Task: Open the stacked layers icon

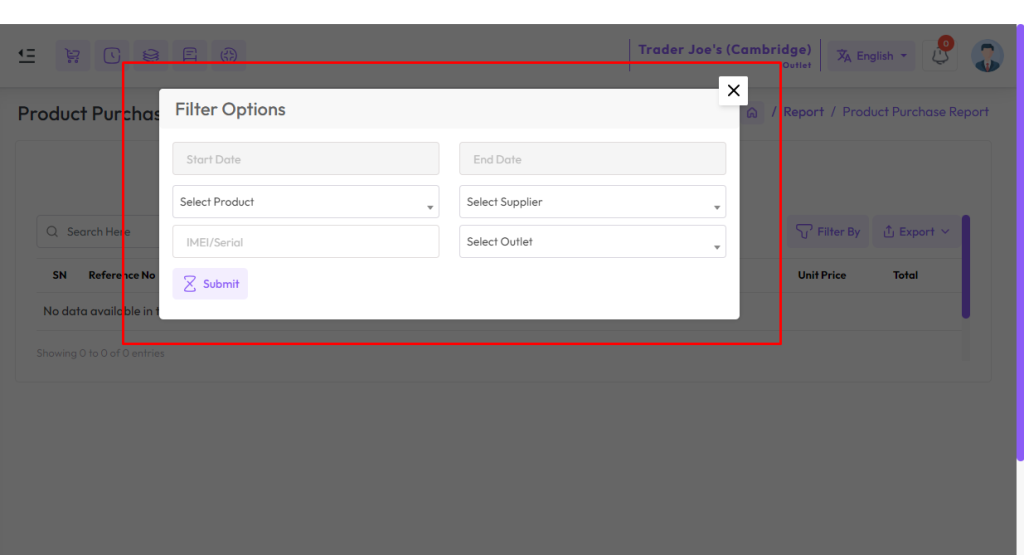Action: pyautogui.click(x=151, y=56)
